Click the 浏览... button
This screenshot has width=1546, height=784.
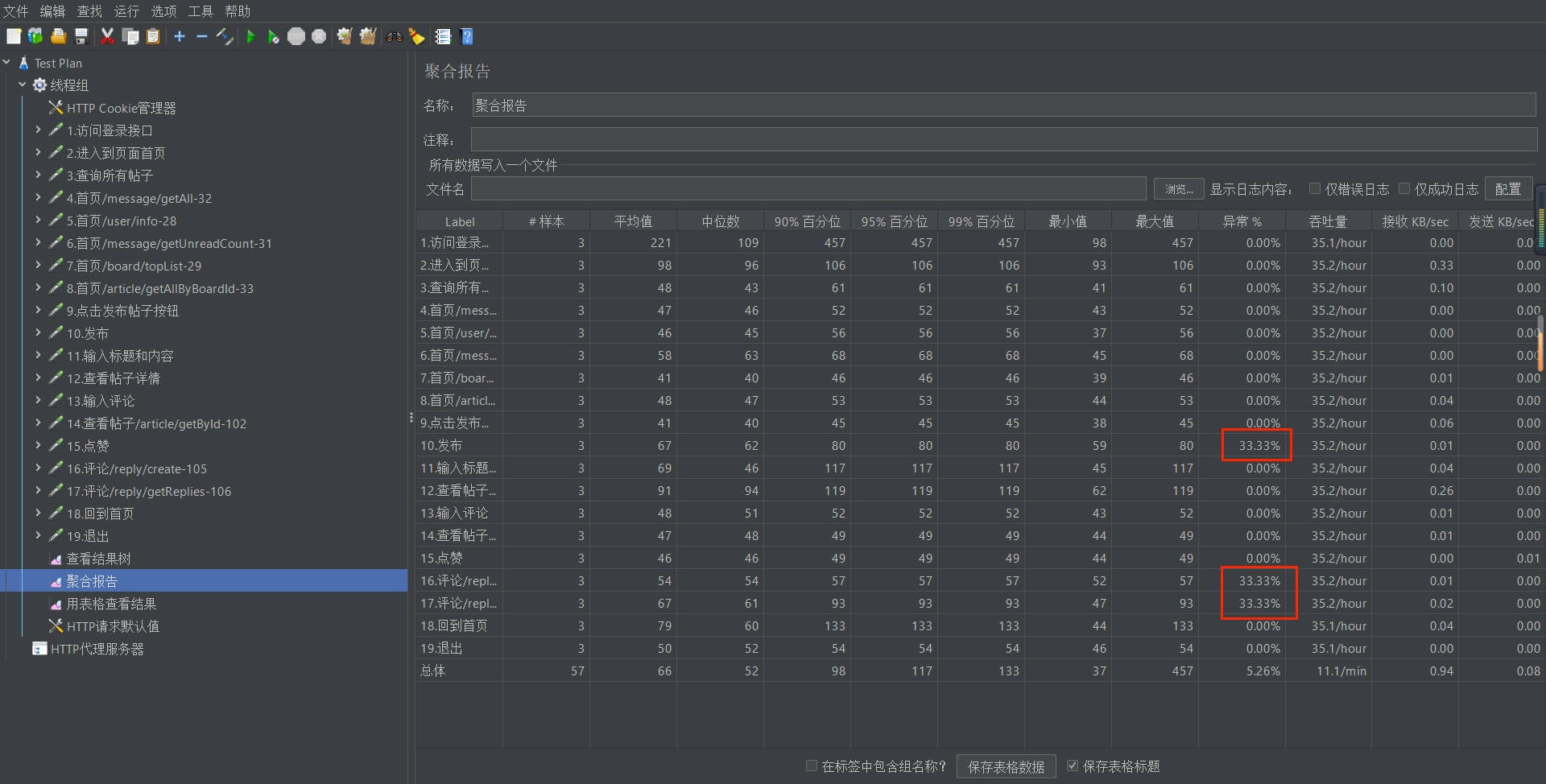pos(1179,189)
